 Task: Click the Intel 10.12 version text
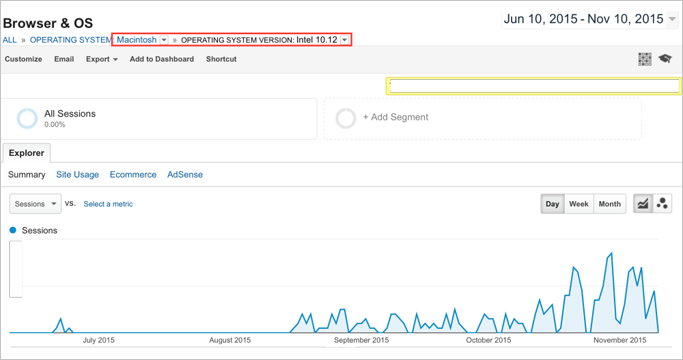coord(317,40)
